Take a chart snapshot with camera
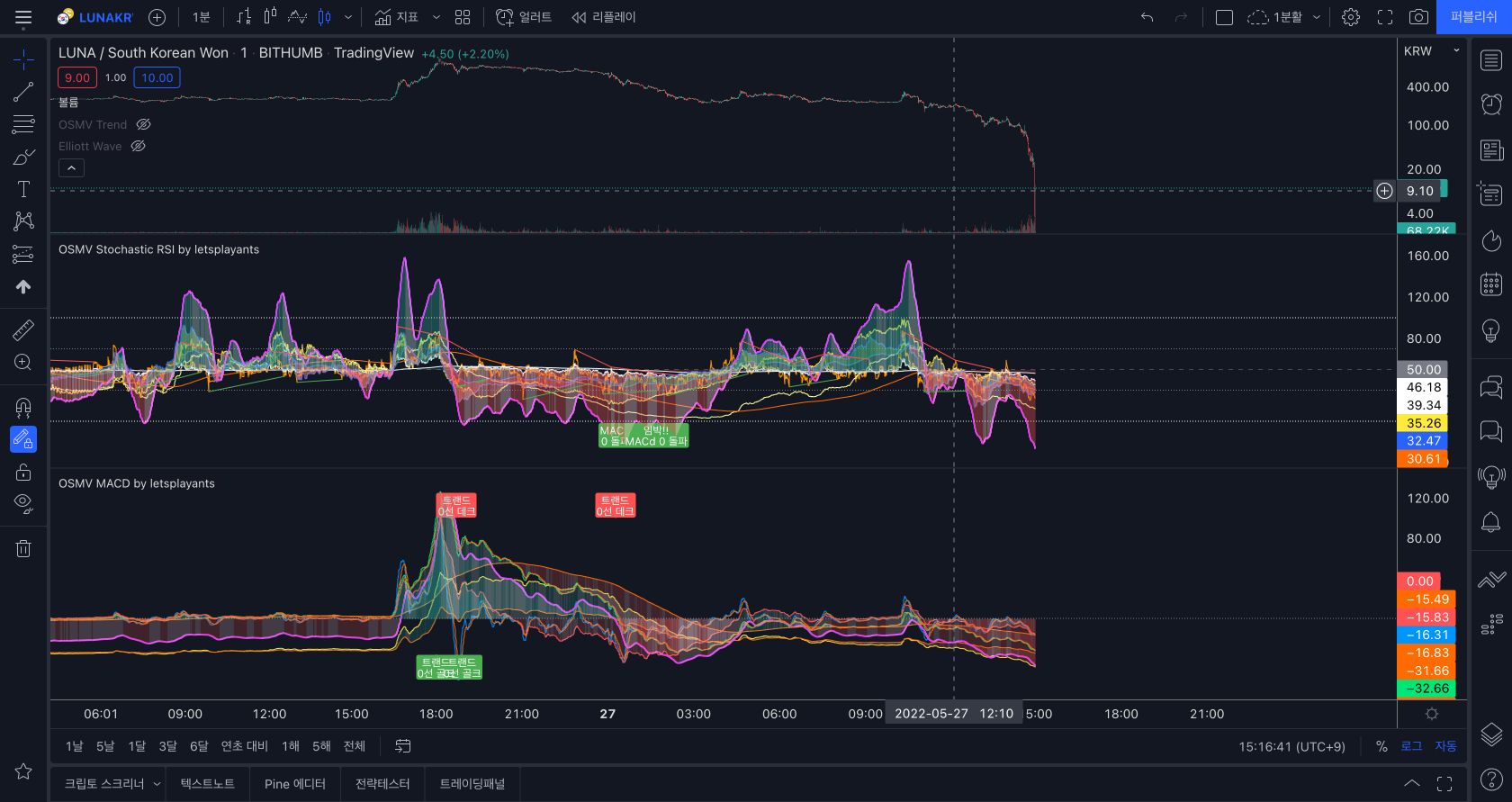This screenshot has height=802, width=1512. click(1418, 17)
